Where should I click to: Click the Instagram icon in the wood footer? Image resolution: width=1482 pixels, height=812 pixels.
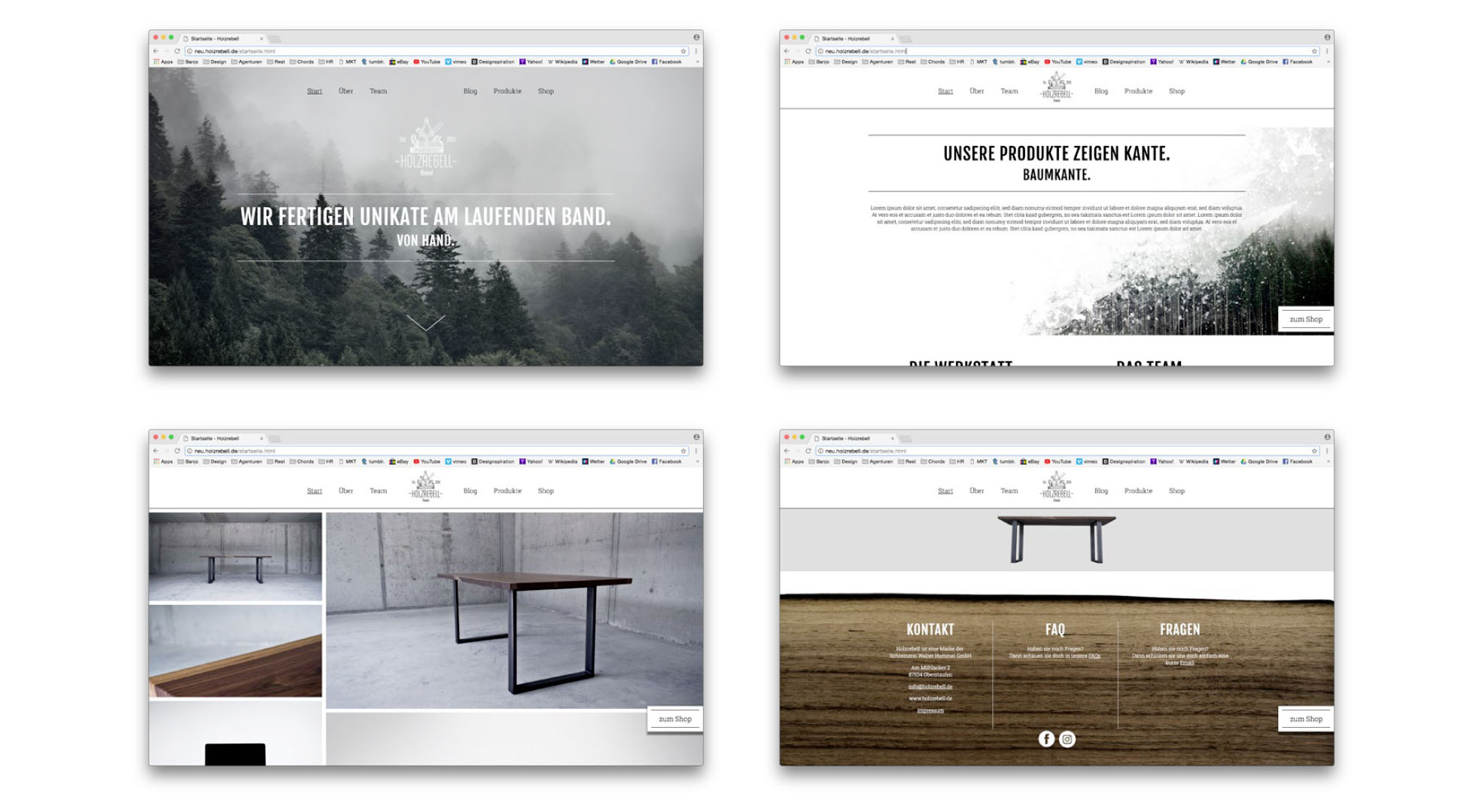(1067, 739)
